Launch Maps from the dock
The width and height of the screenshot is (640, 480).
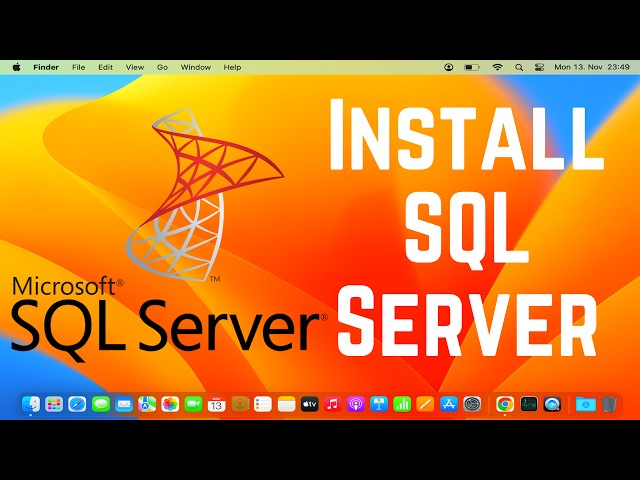click(147, 404)
